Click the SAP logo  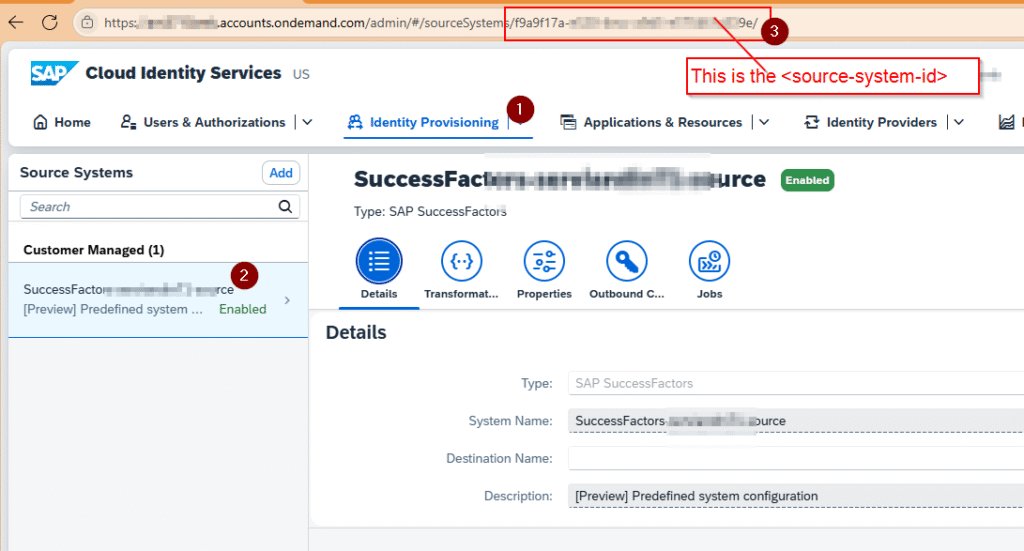(54, 72)
